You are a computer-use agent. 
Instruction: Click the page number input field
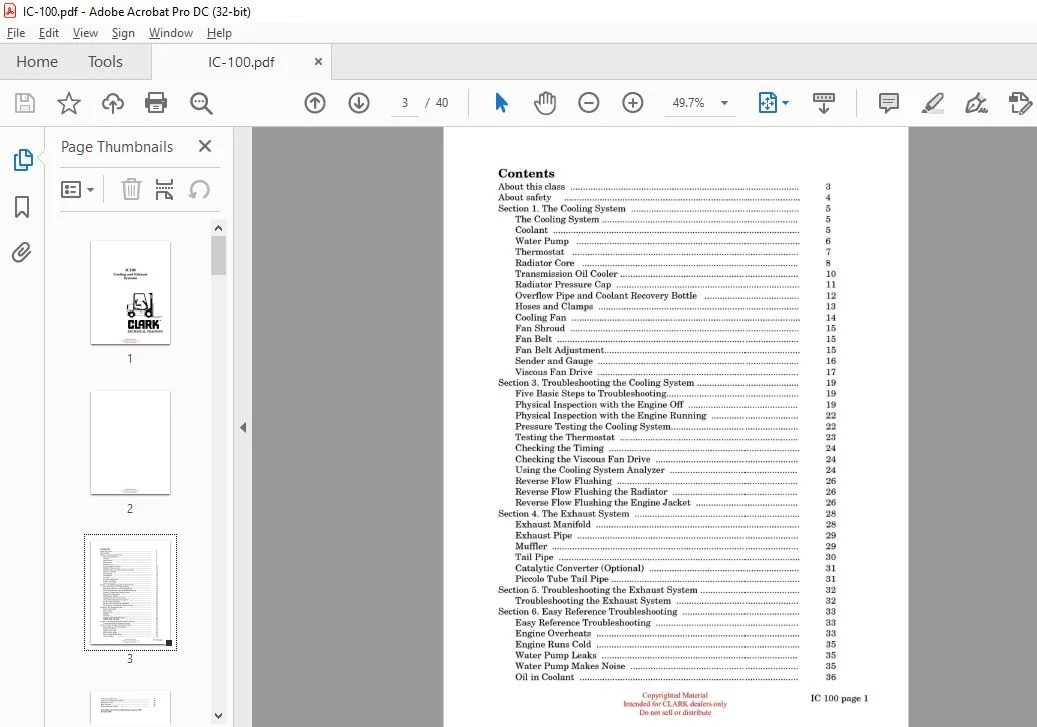pyautogui.click(x=405, y=103)
